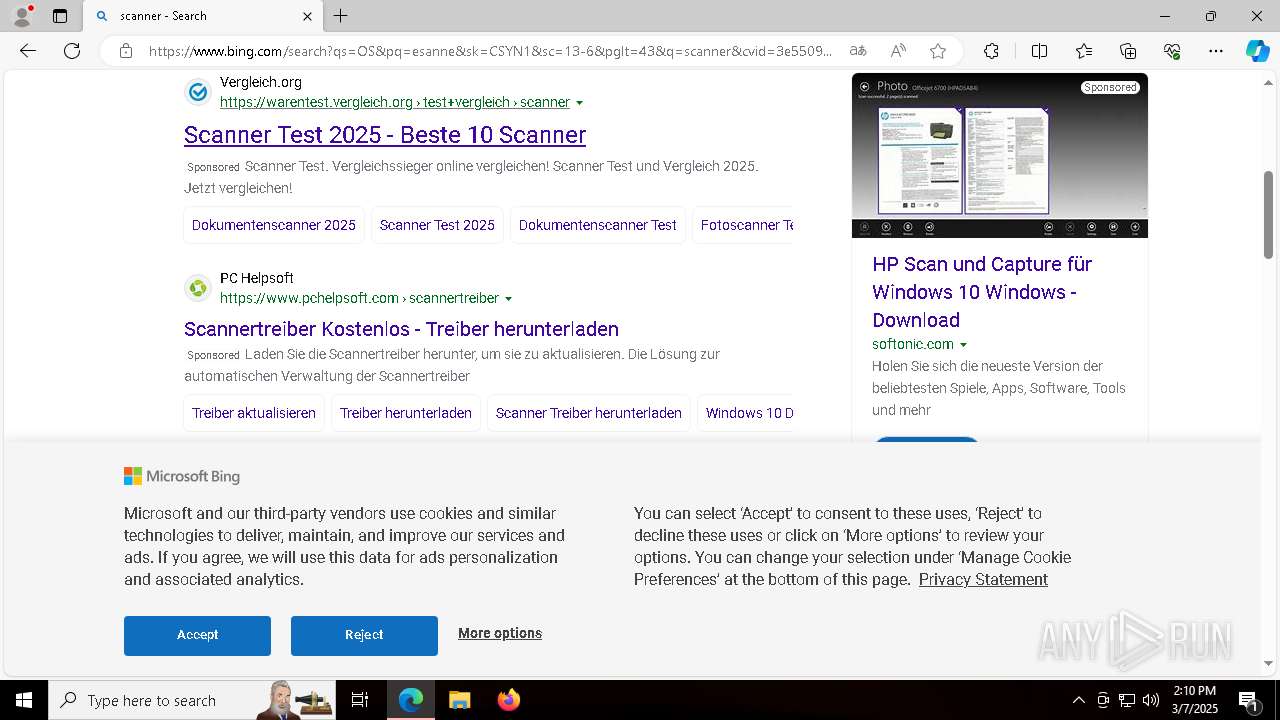Reload the page with Refresh icon

click(72, 51)
